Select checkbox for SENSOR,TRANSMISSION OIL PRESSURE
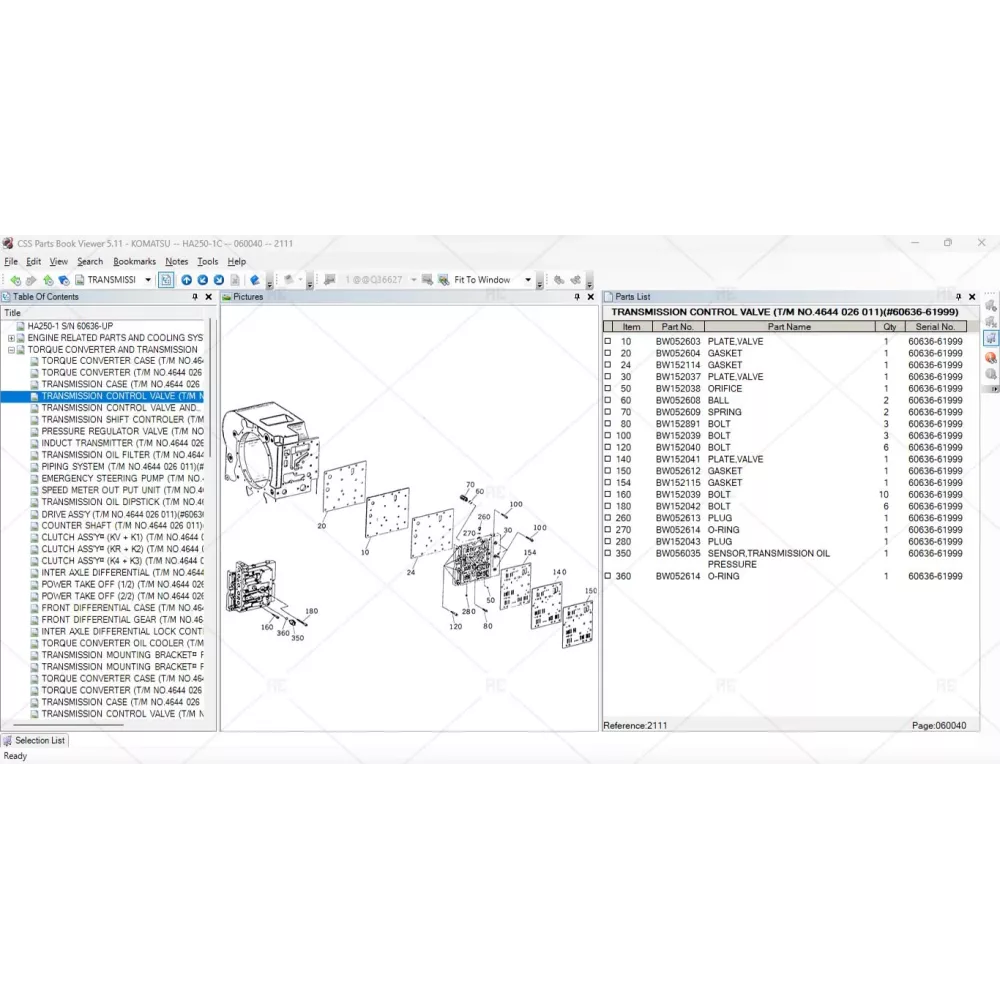Image resolution: width=1000 pixels, height=1000 pixels. tap(607, 554)
